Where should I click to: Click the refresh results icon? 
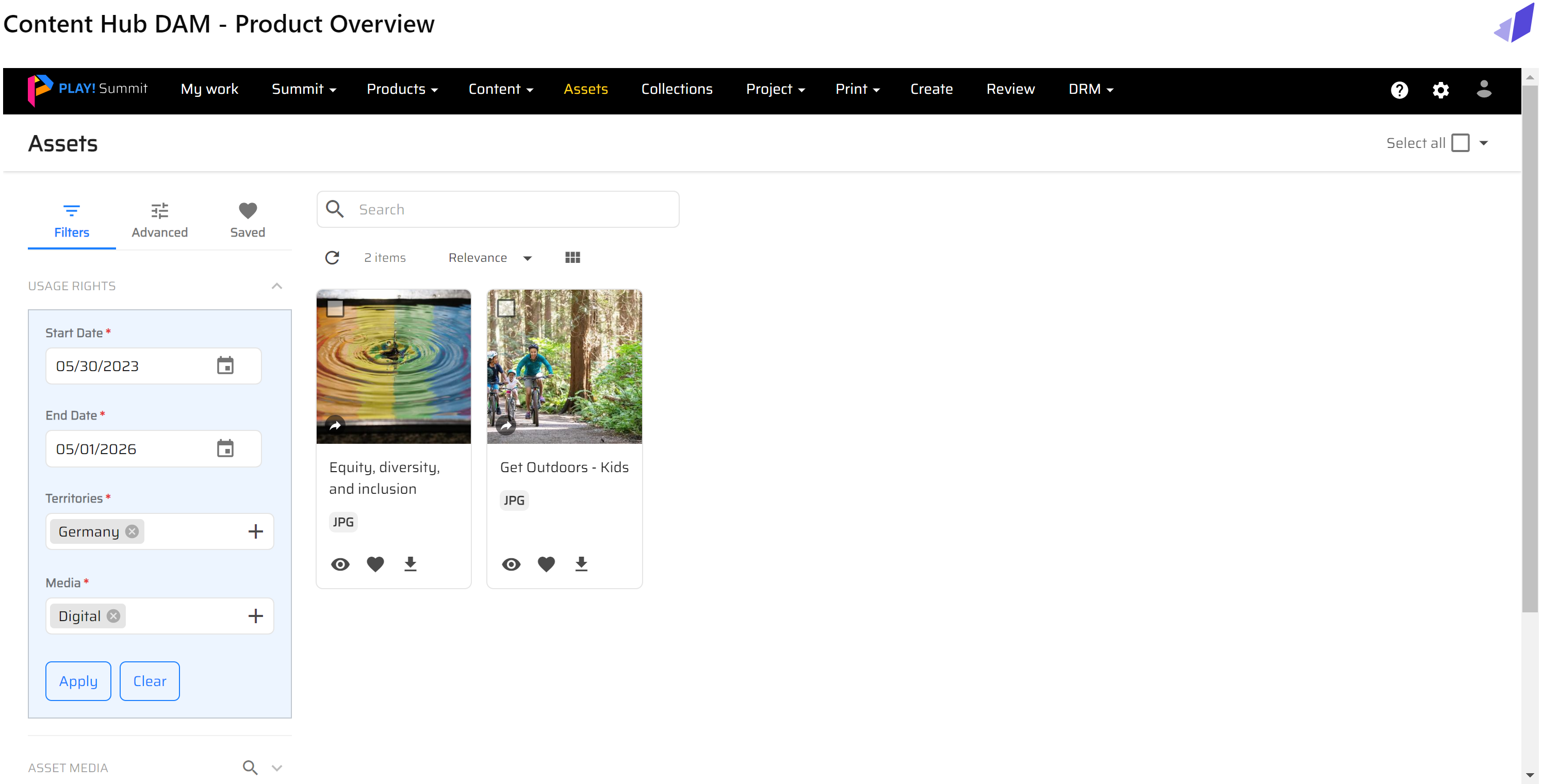pyautogui.click(x=332, y=257)
